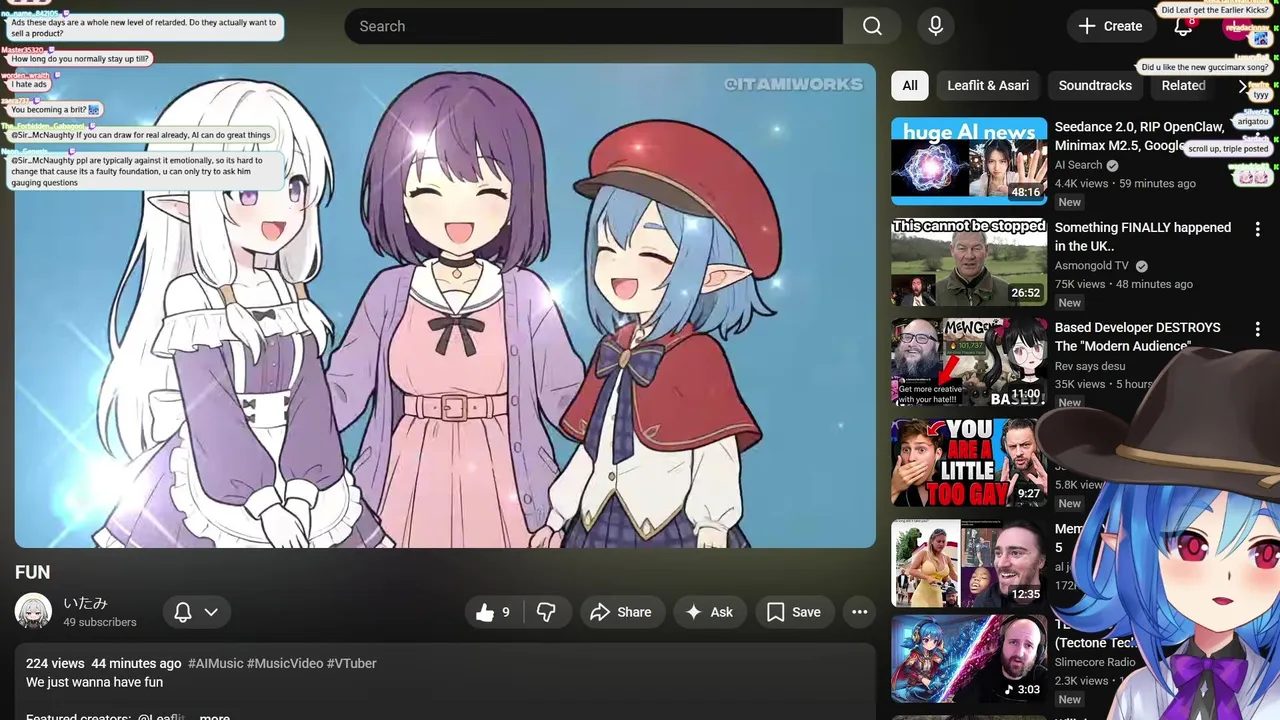Screen dimensions: 1280x720
Task: Click the #MusicVideo hashtag
Action: (x=285, y=663)
